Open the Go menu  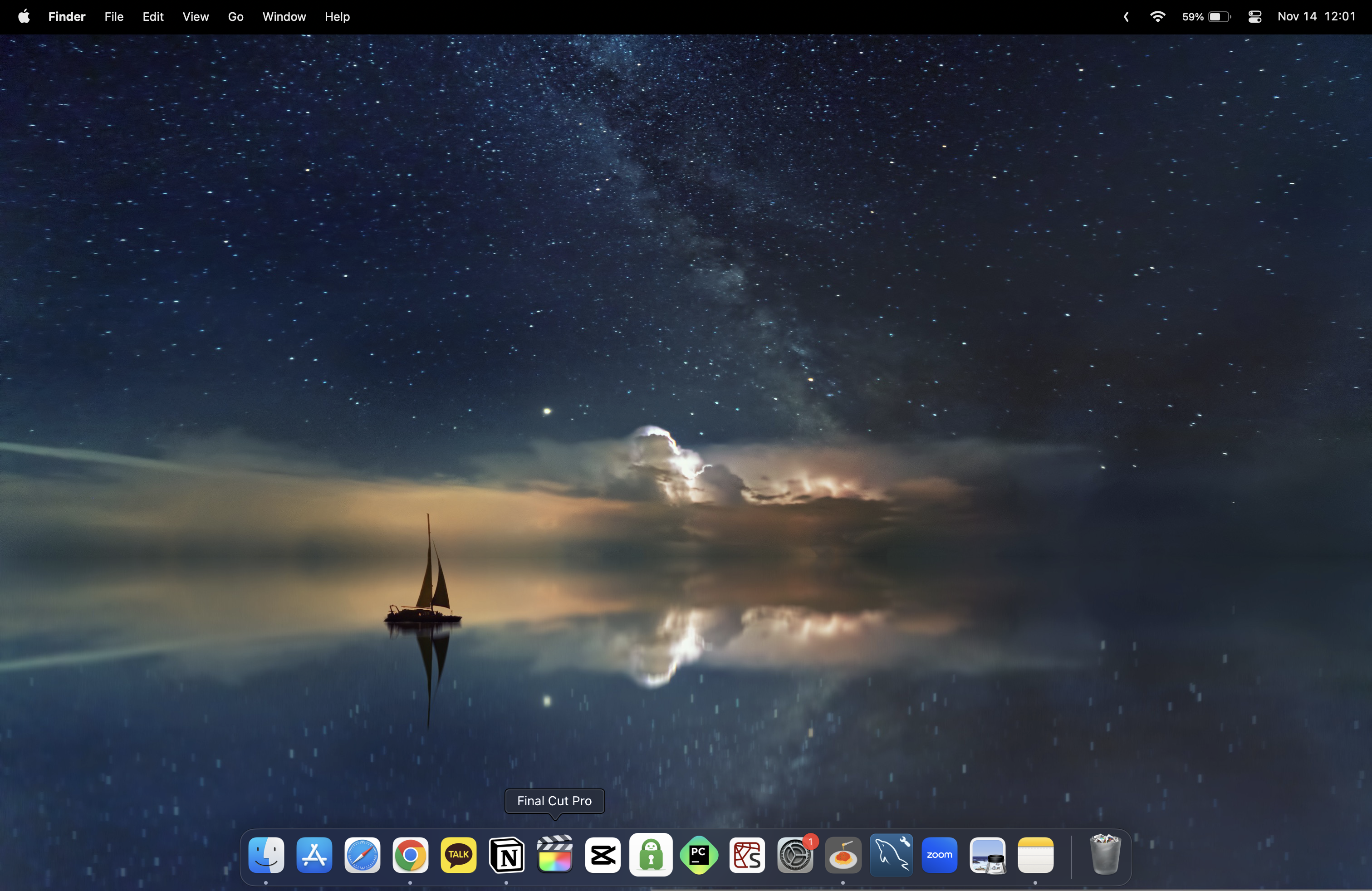[x=235, y=17]
